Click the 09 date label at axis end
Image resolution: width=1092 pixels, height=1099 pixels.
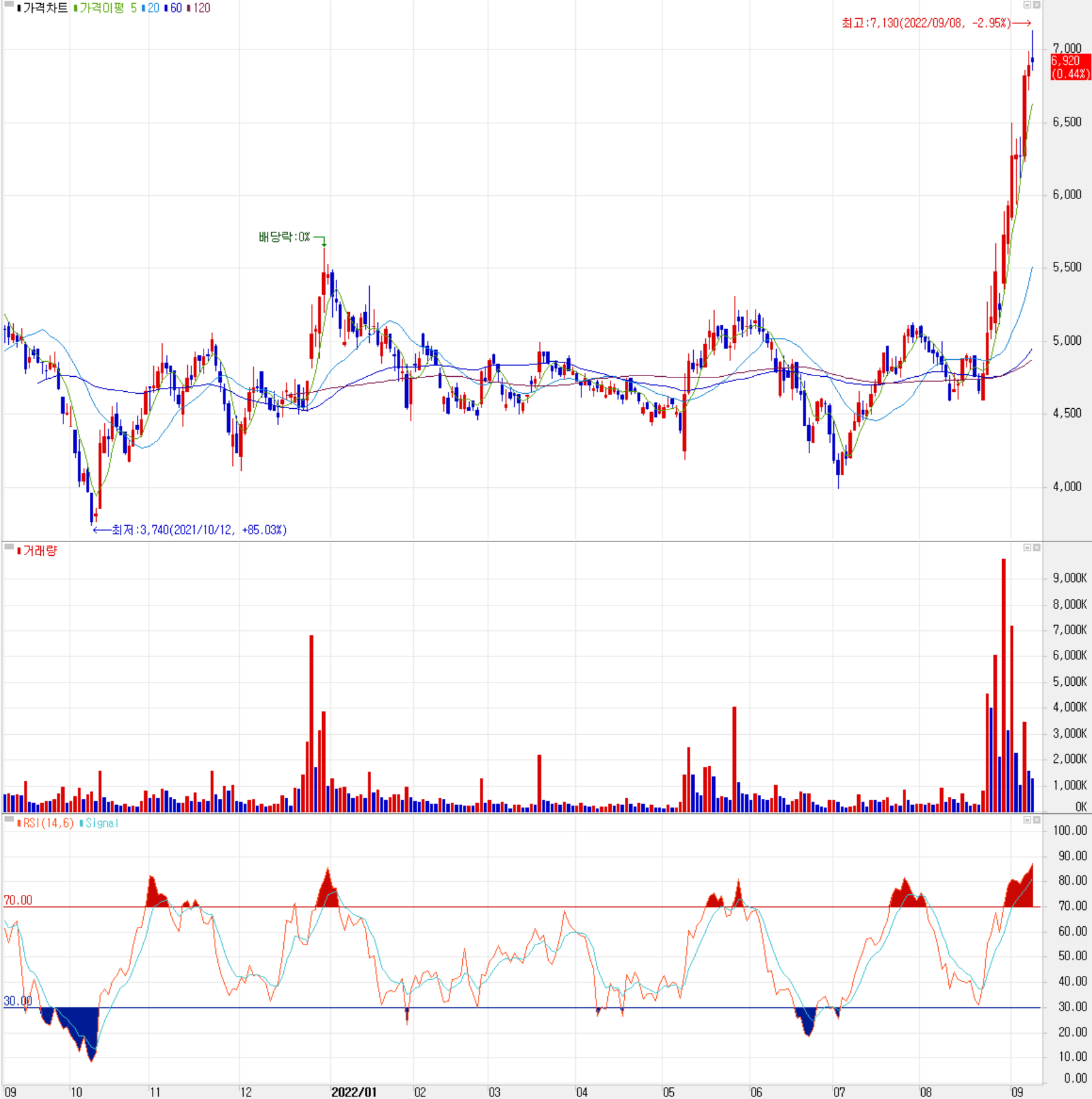coord(1017,1092)
